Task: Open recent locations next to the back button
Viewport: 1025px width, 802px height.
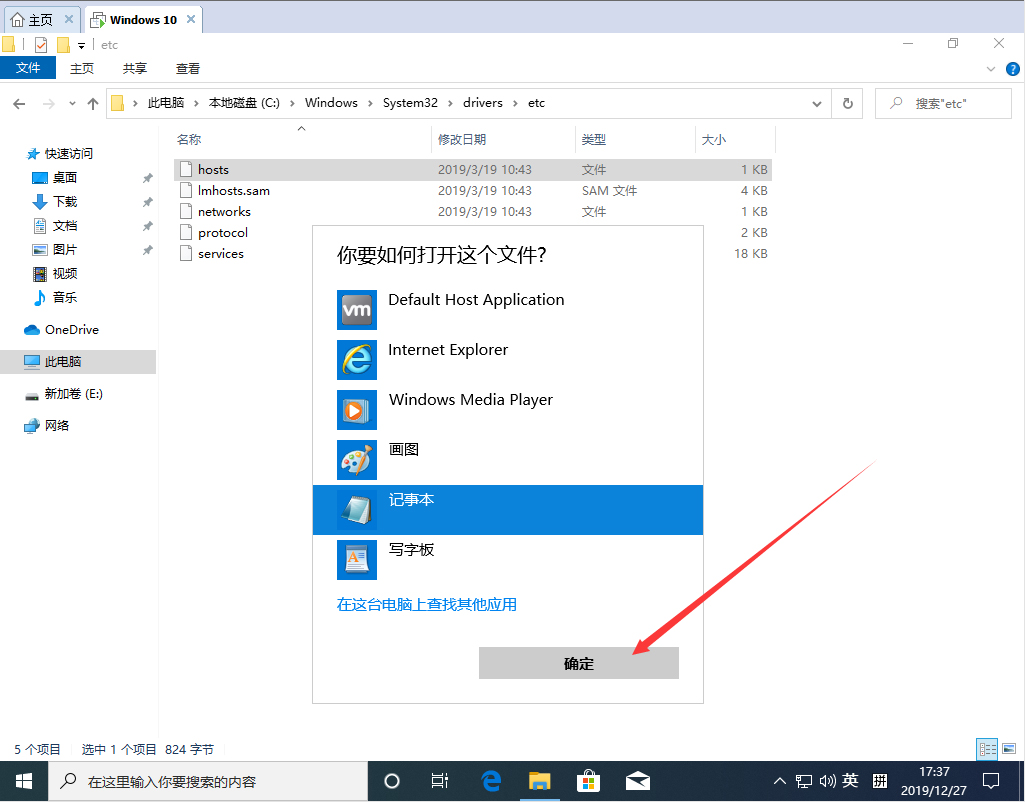Action: (x=70, y=103)
